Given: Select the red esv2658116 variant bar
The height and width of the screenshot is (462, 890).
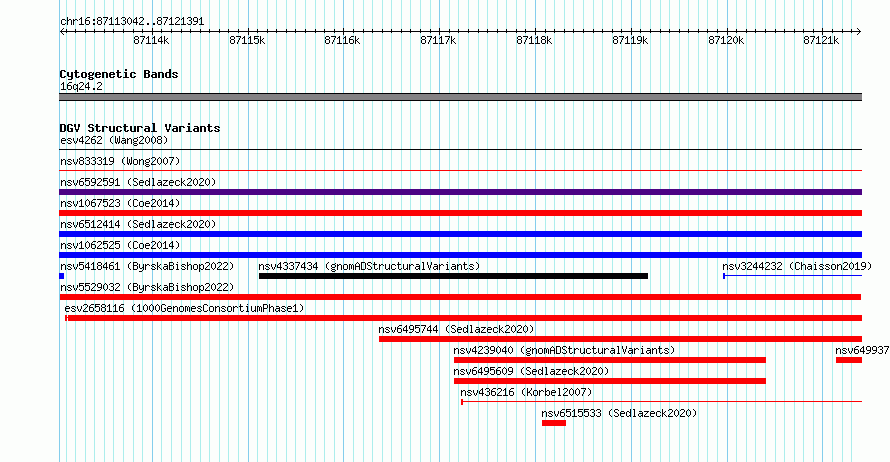Looking at the screenshot, I should [464, 318].
